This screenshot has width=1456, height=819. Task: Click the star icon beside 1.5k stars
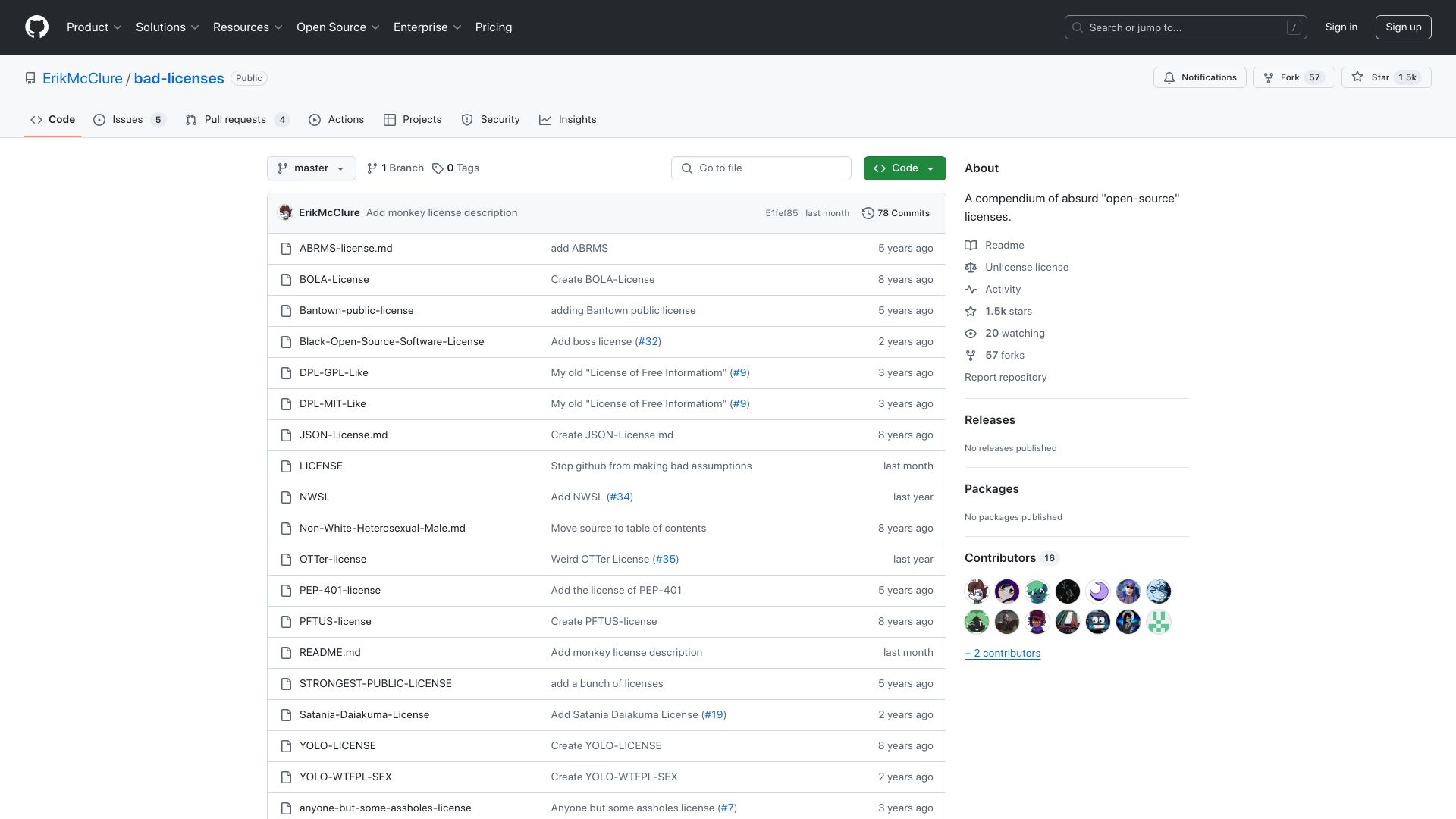(x=971, y=312)
